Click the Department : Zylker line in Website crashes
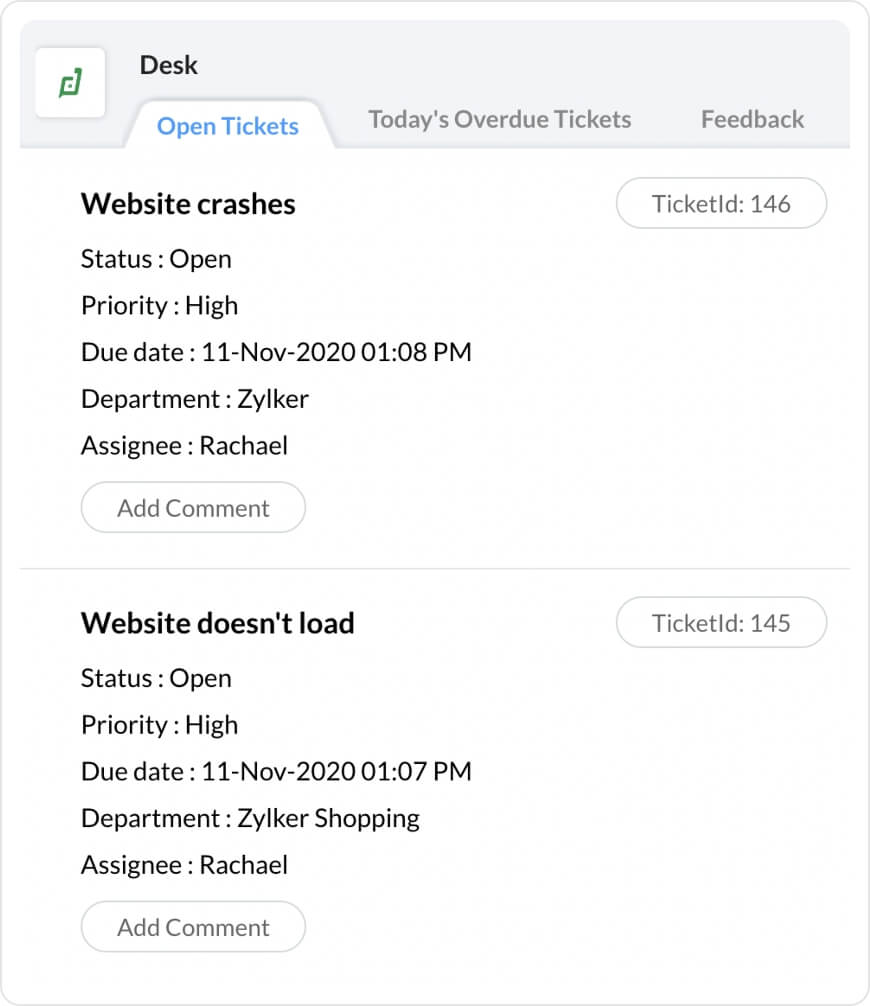Screen dimensions: 870x1006 click(195, 399)
